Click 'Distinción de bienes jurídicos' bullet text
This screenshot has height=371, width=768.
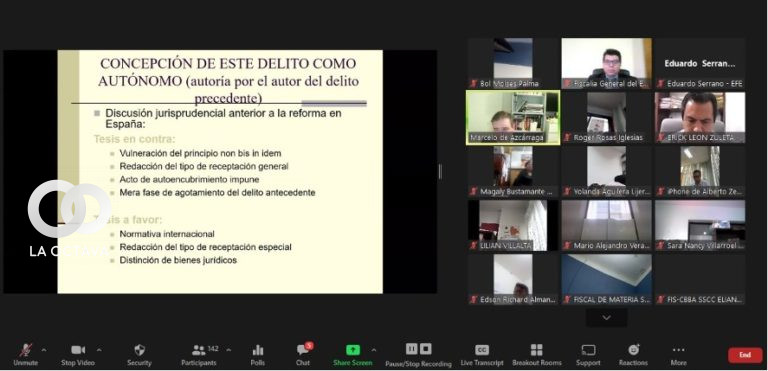[x=178, y=260]
